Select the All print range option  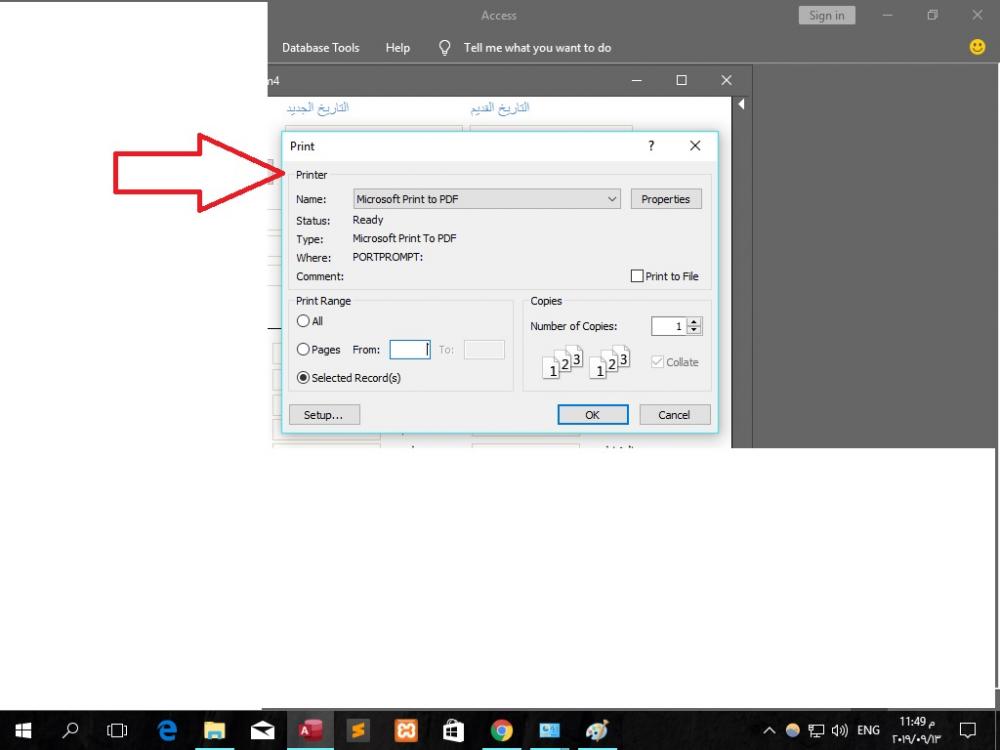303,321
